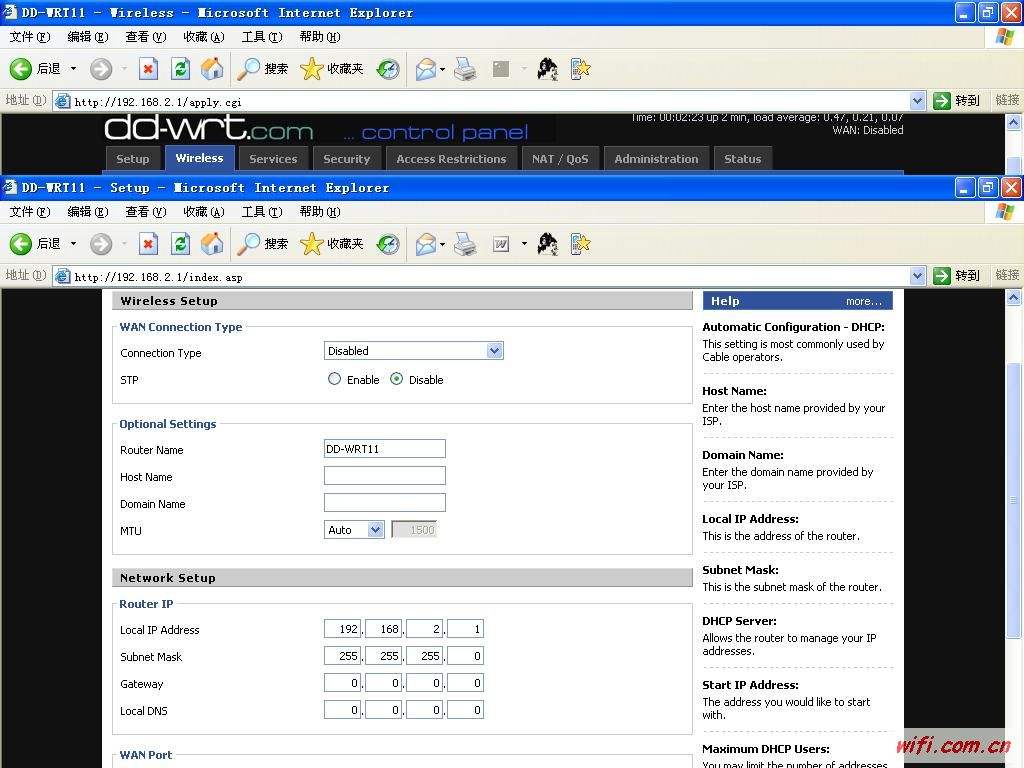
Task: Click the Wireless window scrollbar up arrow
Action: coord(1014,122)
